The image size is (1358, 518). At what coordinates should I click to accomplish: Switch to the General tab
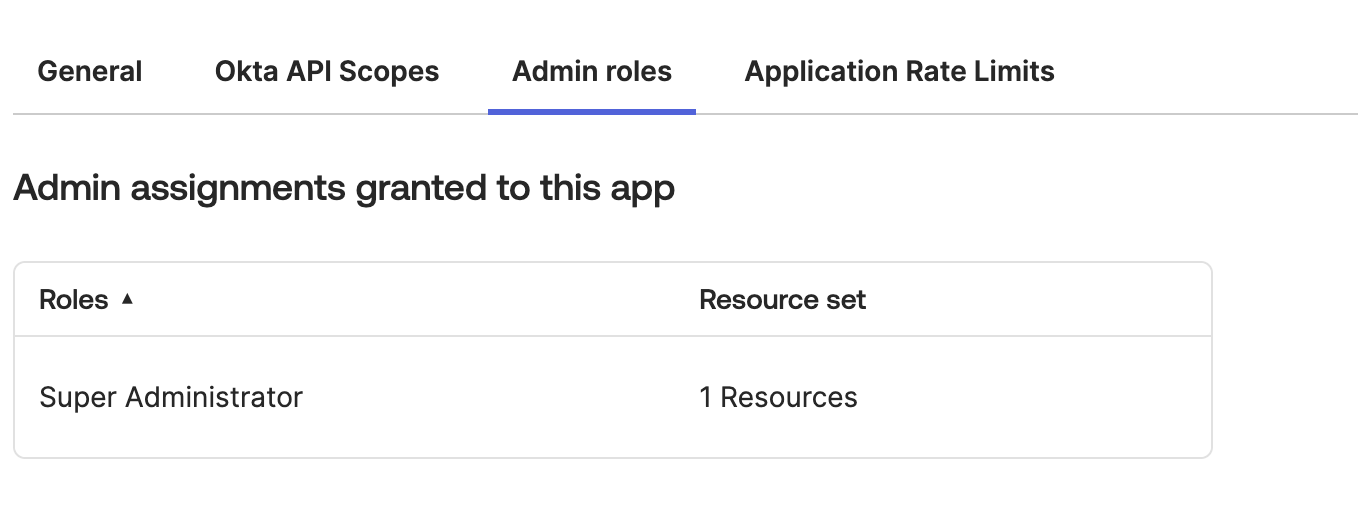(x=90, y=72)
